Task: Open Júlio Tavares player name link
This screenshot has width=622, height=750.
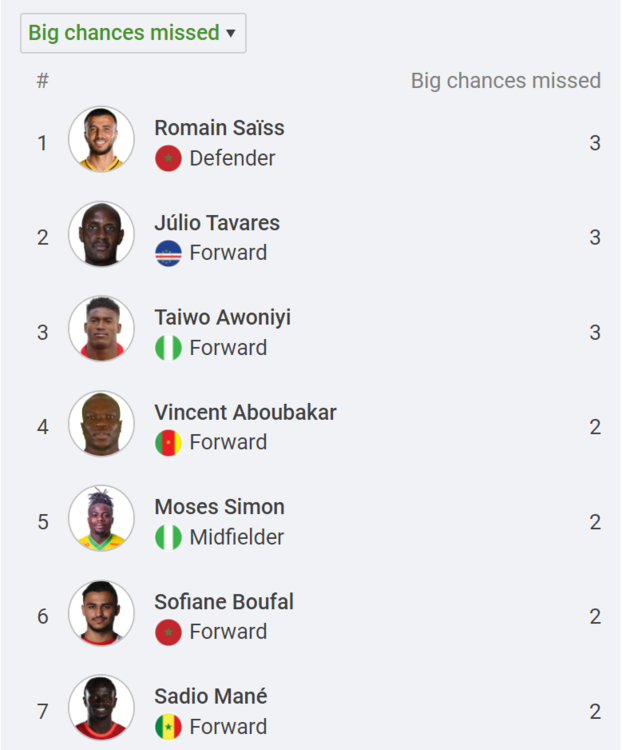Action: click(217, 223)
